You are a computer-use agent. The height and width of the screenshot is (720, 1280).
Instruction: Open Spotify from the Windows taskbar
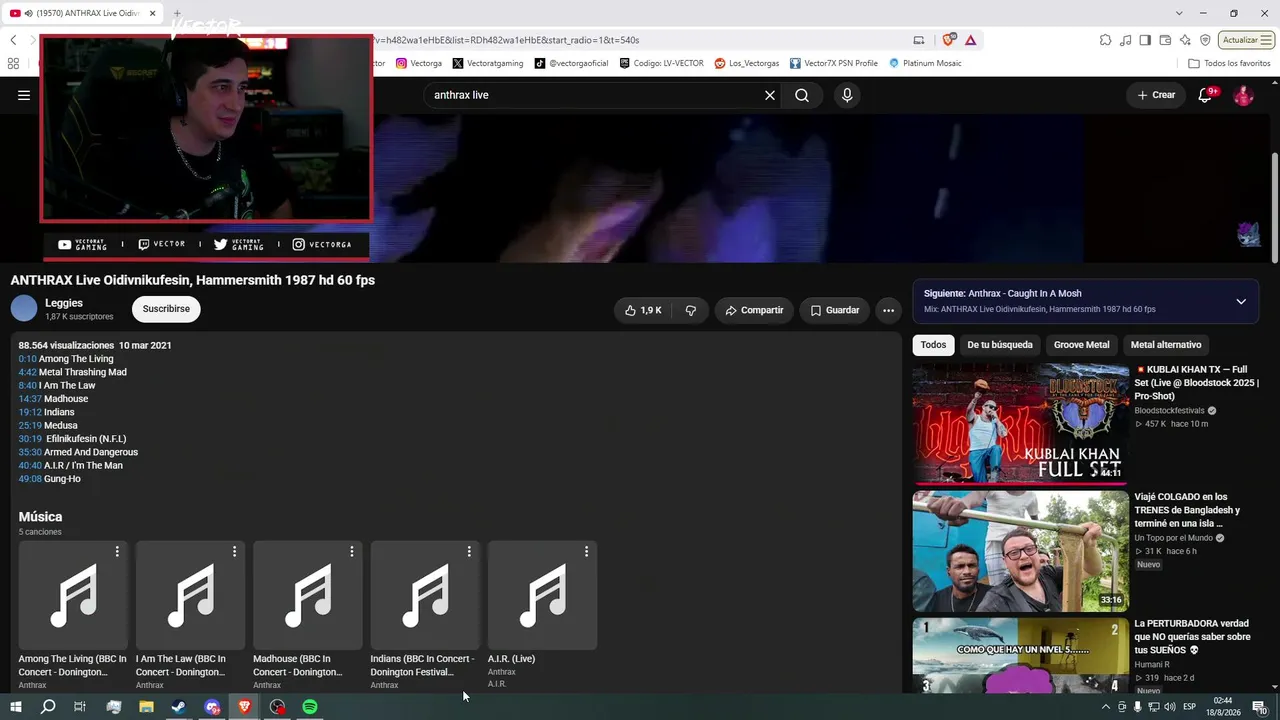(310, 707)
